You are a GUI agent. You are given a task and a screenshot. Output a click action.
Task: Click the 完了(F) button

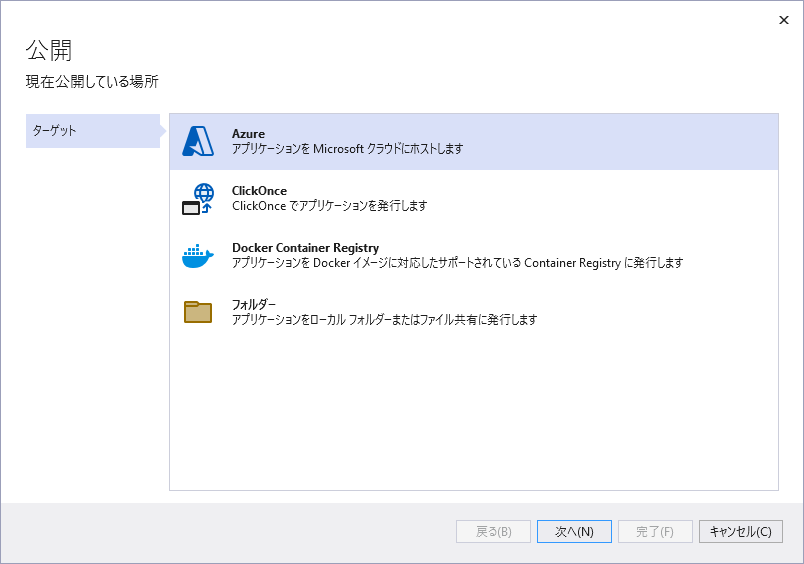[x=655, y=532]
